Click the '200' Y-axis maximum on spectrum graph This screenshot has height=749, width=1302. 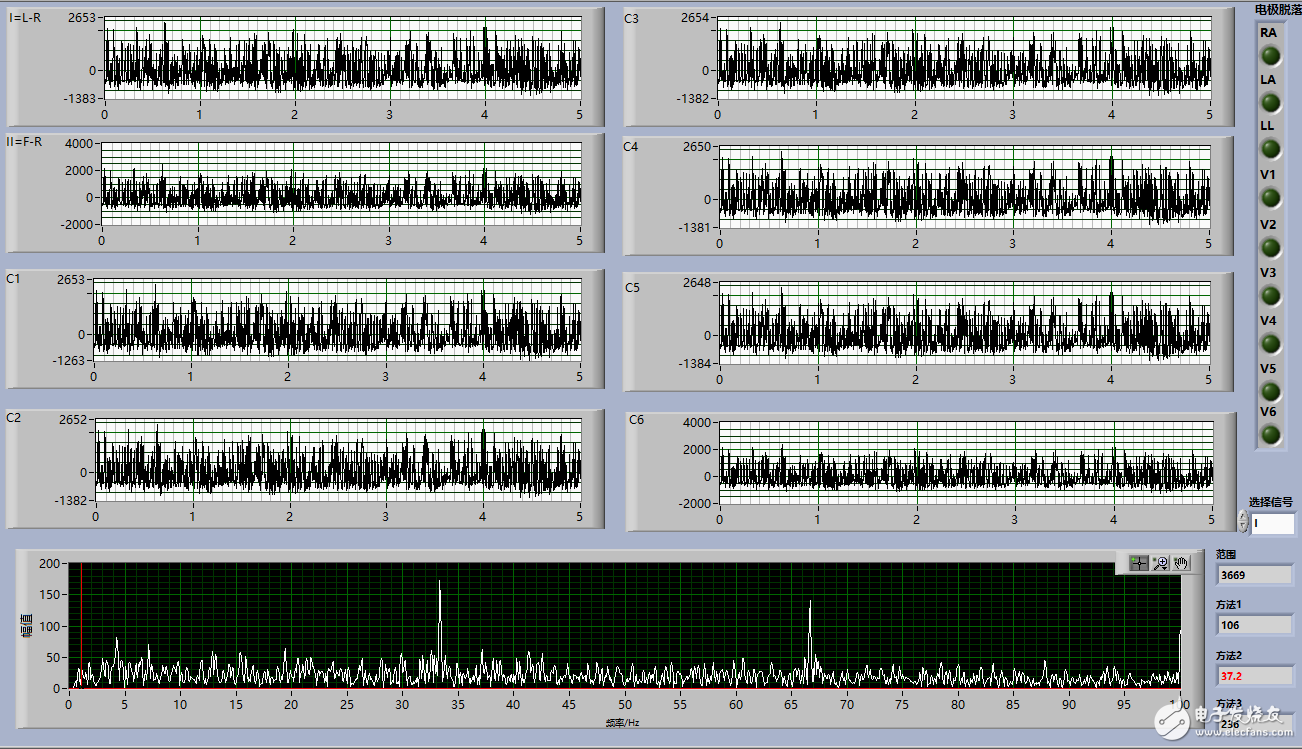pyautogui.click(x=50, y=564)
